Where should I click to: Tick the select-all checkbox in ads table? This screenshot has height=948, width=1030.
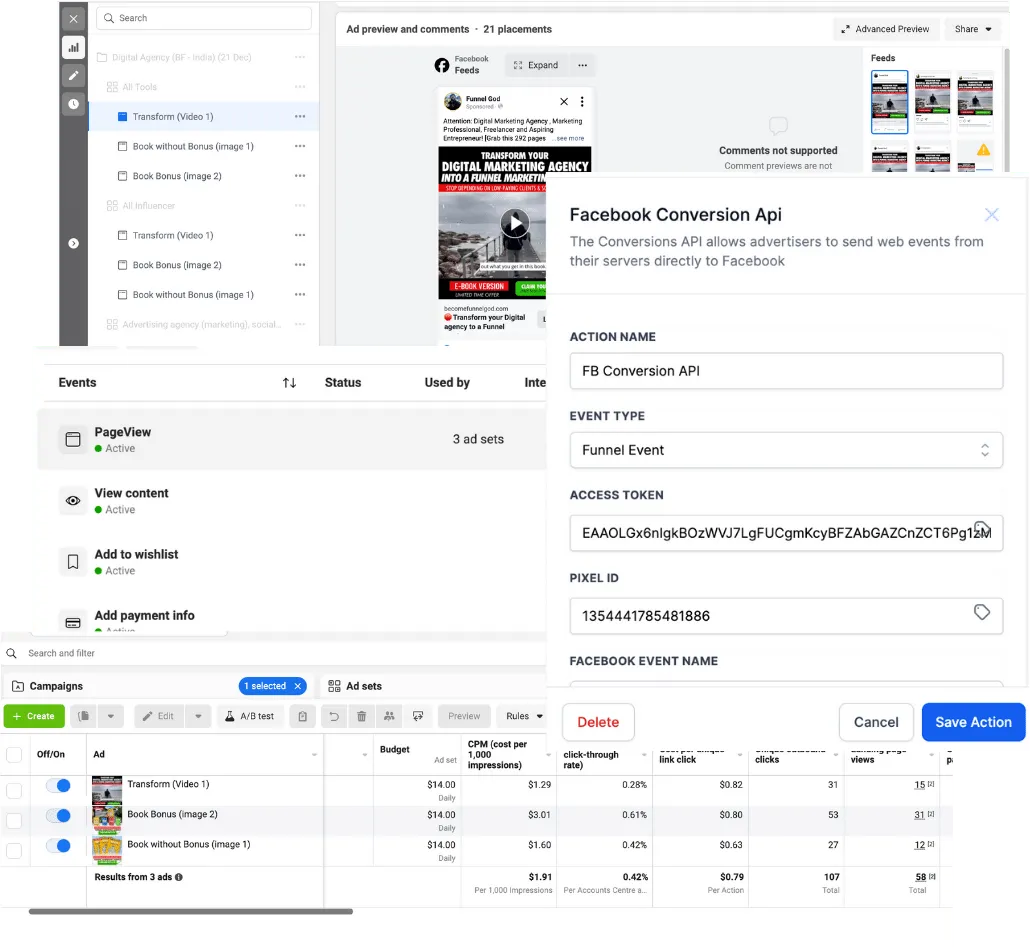coord(14,755)
